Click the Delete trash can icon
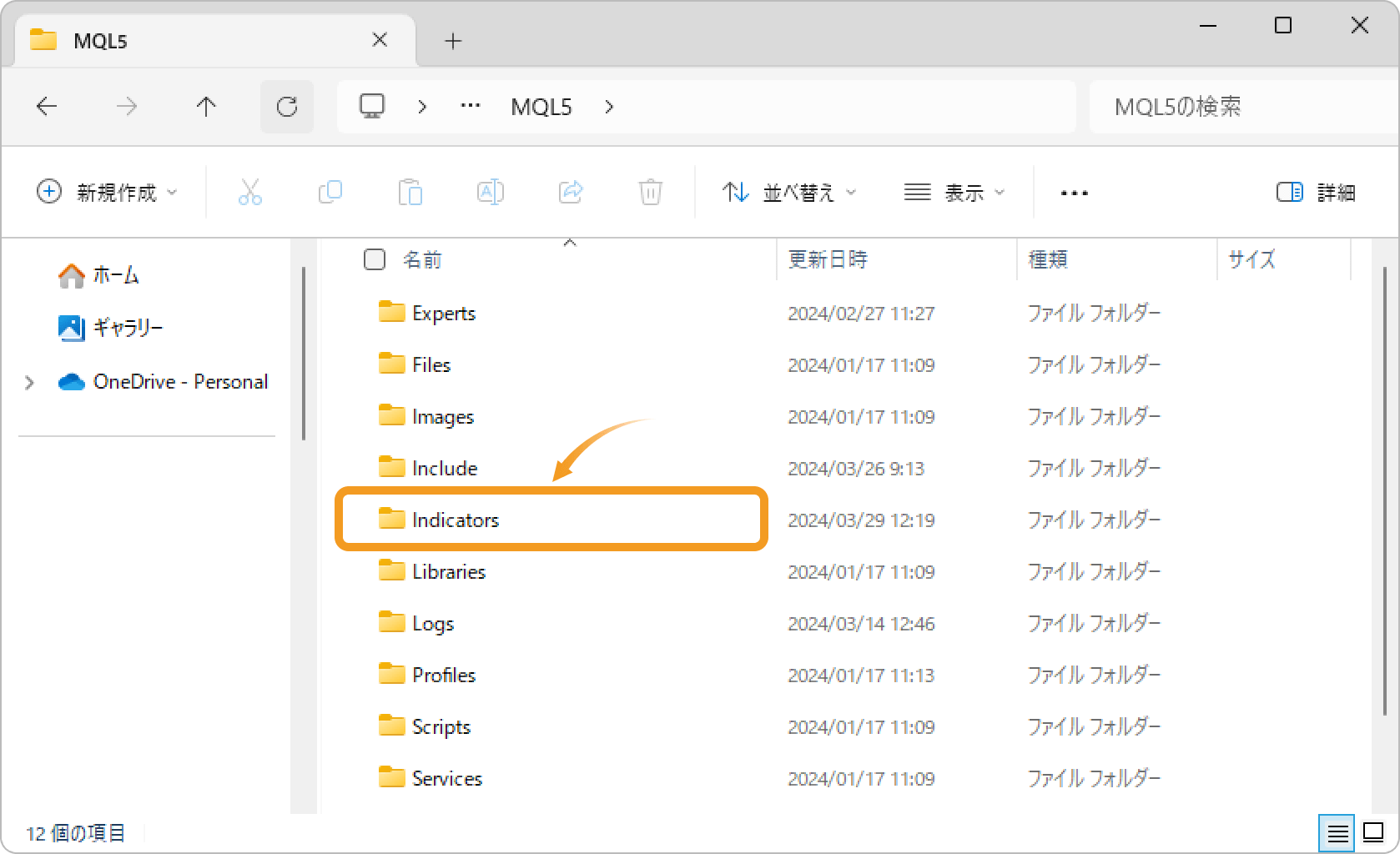Screen dimensions: 1400x854 (650, 193)
